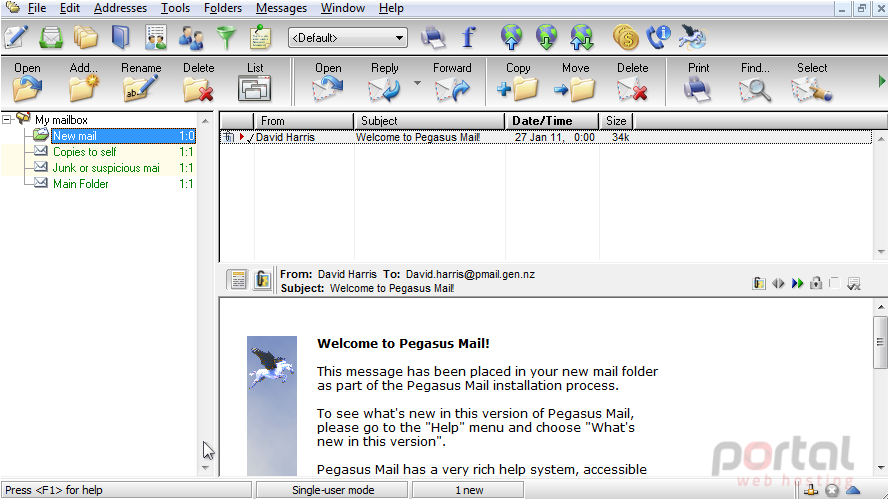Open the Messages menu
This screenshot has height=500, width=889.
point(281,8)
